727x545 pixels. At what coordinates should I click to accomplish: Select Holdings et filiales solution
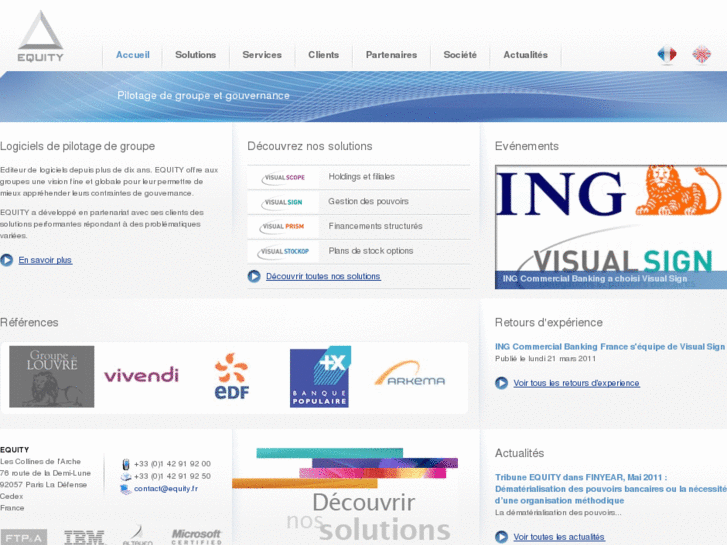[362, 177]
